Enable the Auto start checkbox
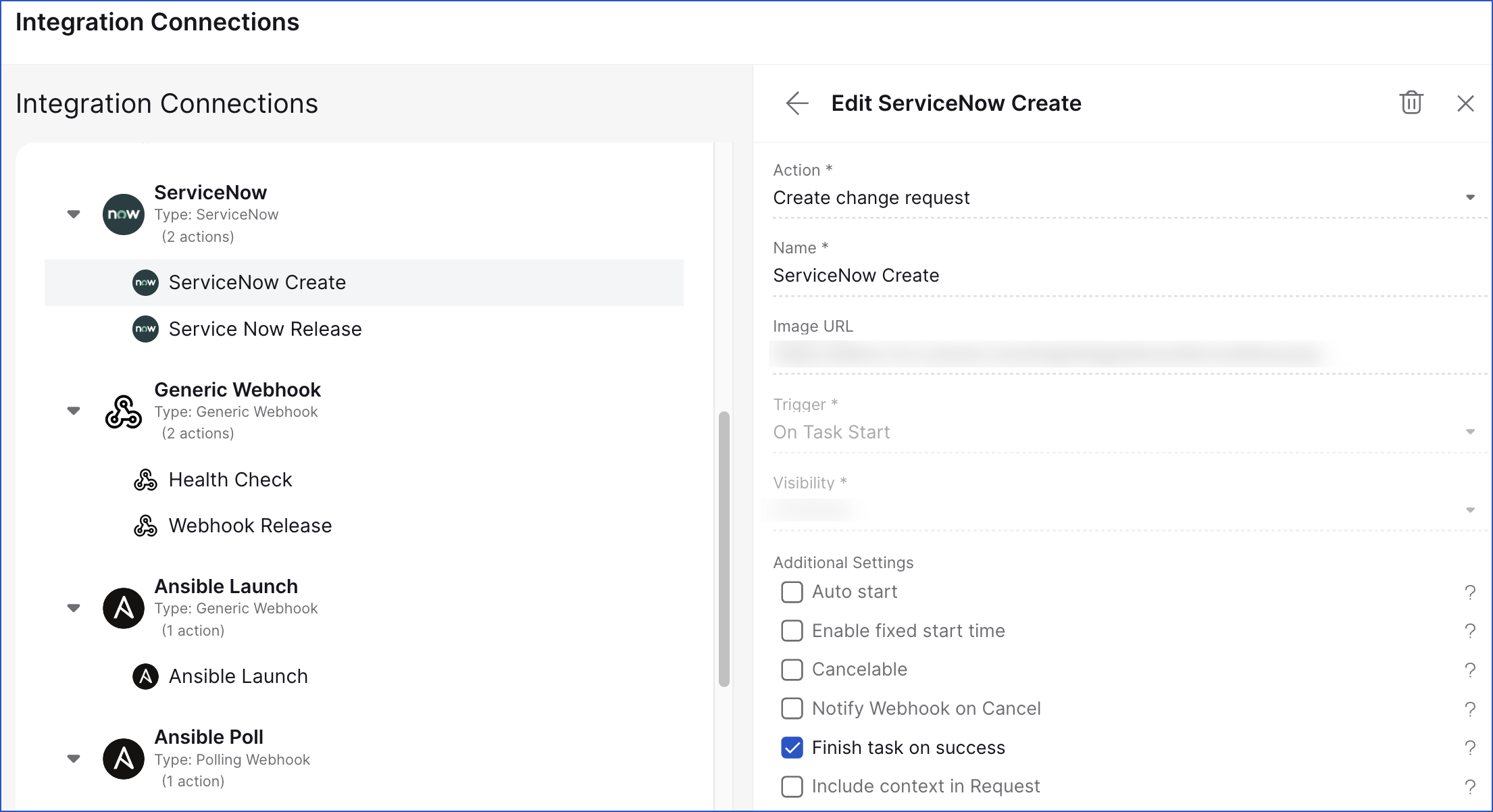The height and width of the screenshot is (812, 1493). tap(792, 592)
